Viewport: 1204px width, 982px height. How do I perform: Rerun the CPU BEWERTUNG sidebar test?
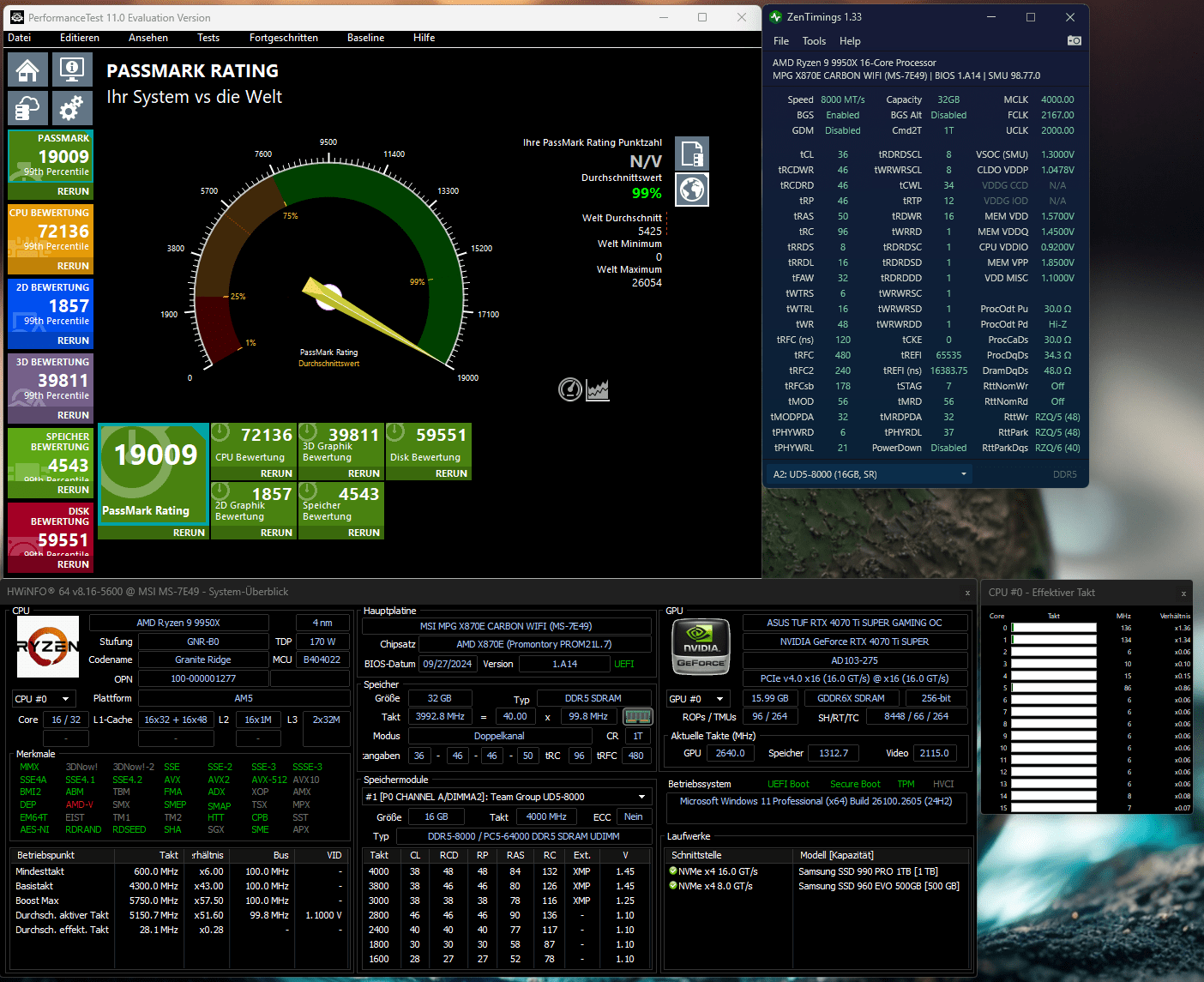[x=73, y=266]
